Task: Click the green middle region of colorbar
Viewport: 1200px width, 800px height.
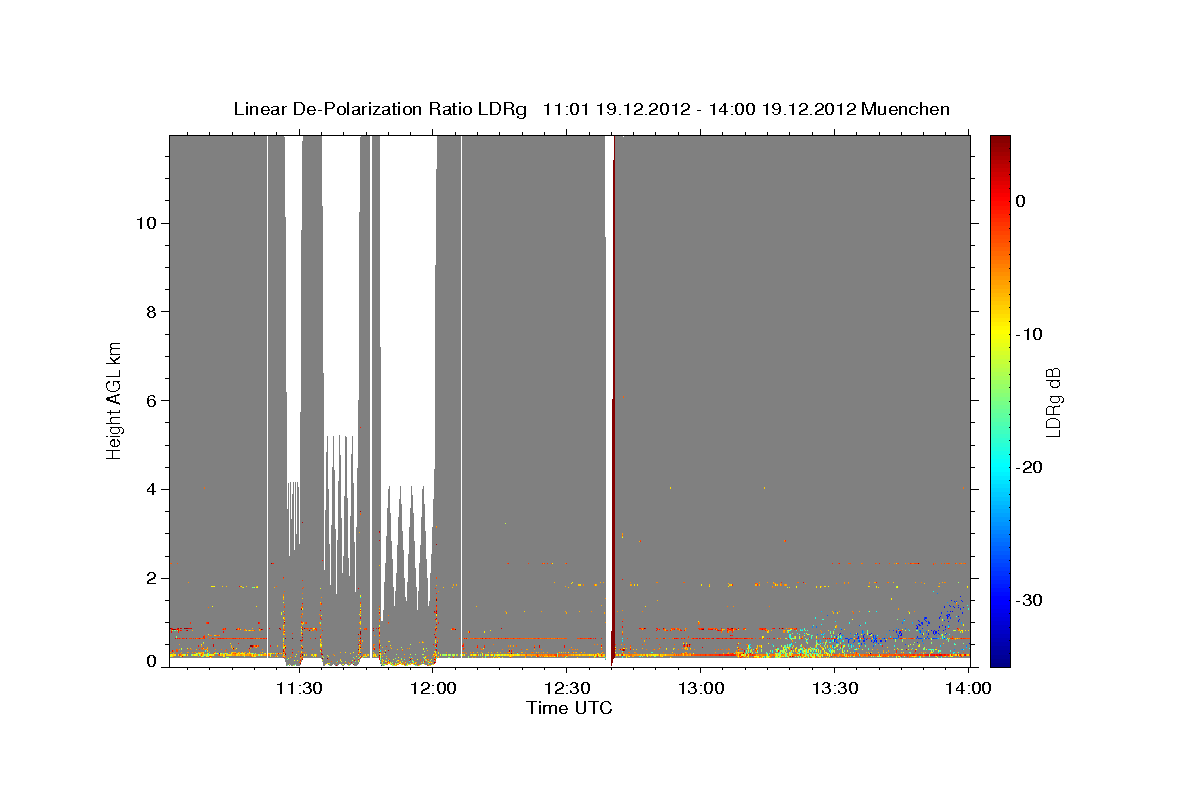Action: pyautogui.click(x=1000, y=400)
